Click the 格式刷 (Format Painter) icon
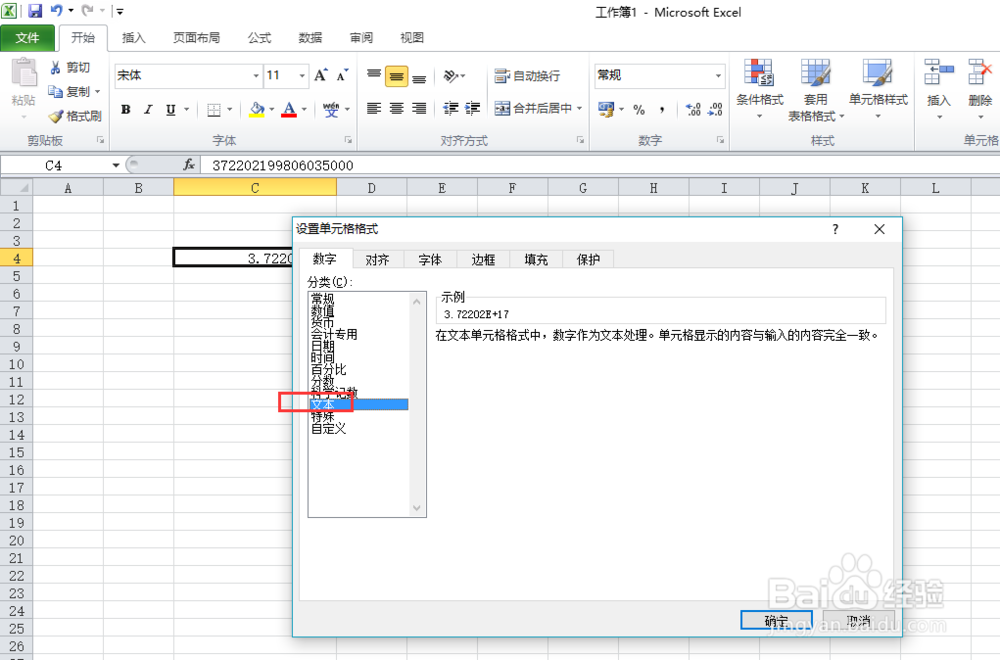Screen dimensions: 1000x660 point(75,115)
